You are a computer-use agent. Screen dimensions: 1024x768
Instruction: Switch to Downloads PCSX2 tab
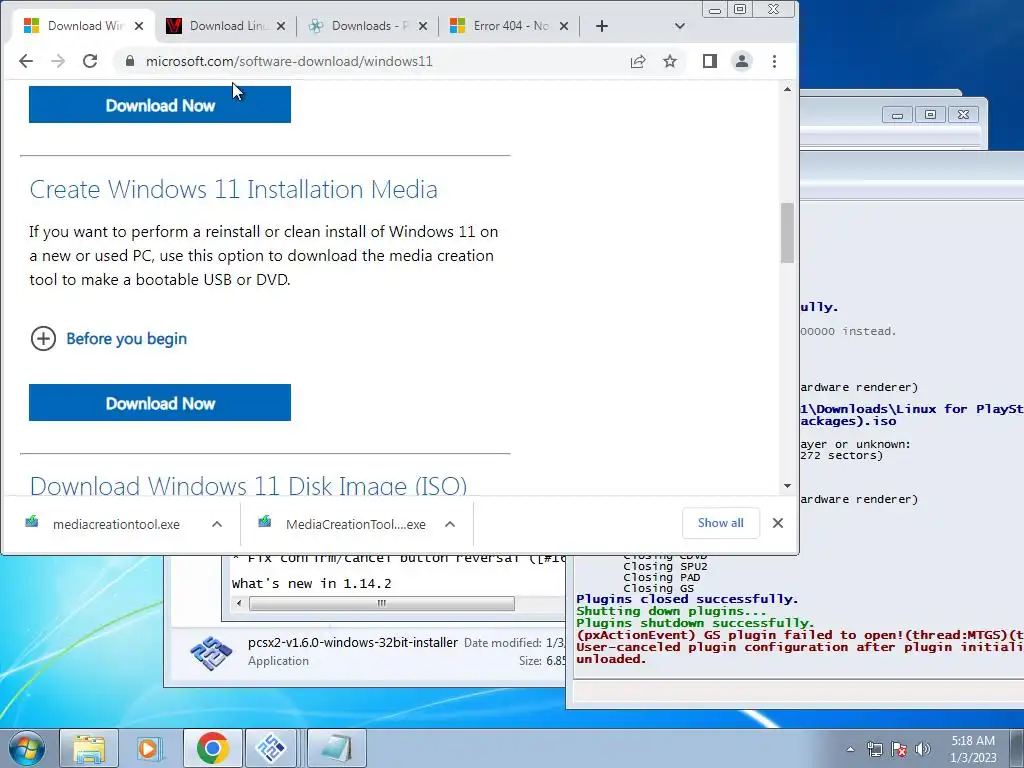[370, 26]
